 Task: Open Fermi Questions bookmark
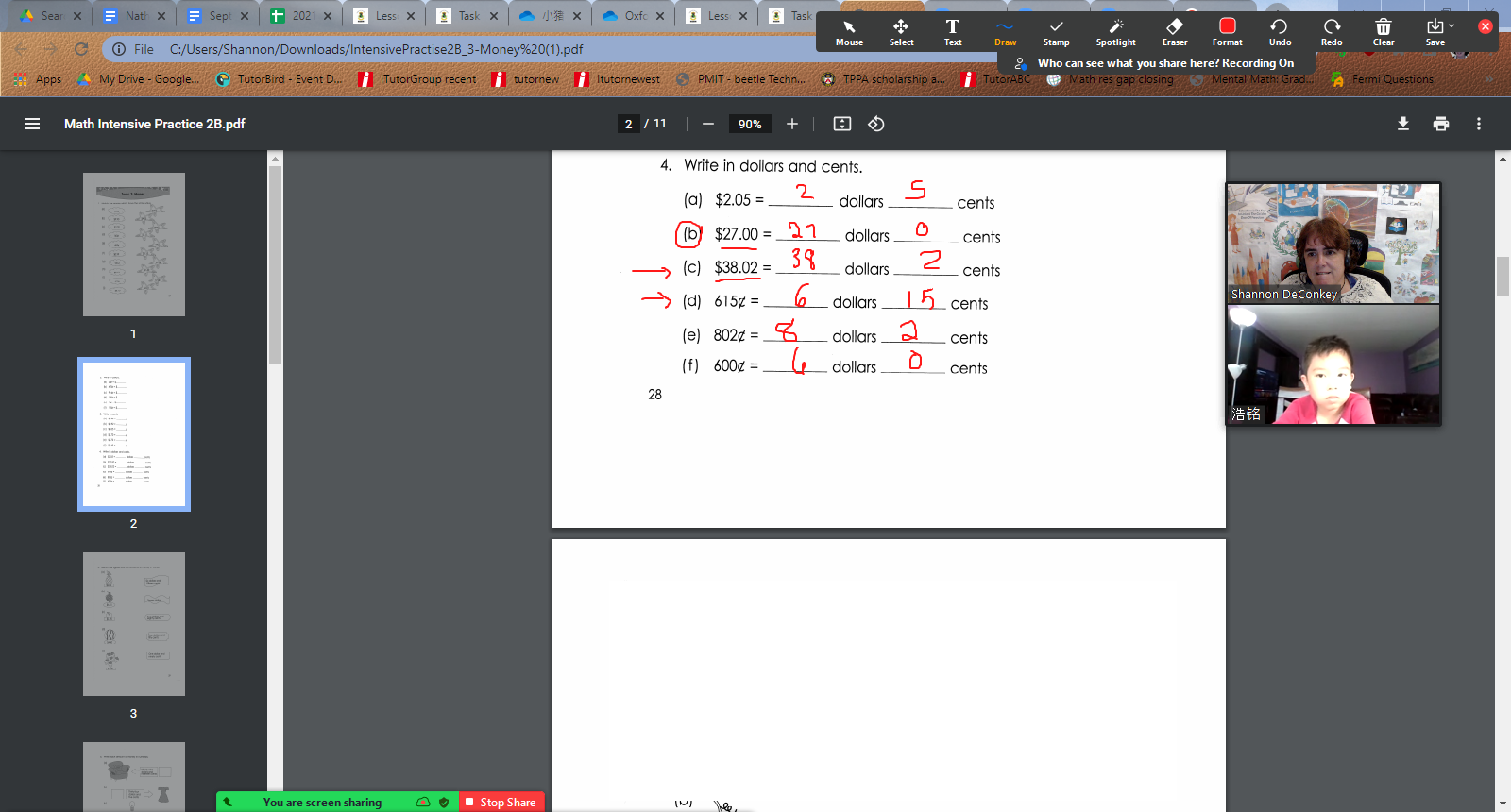coord(1382,79)
